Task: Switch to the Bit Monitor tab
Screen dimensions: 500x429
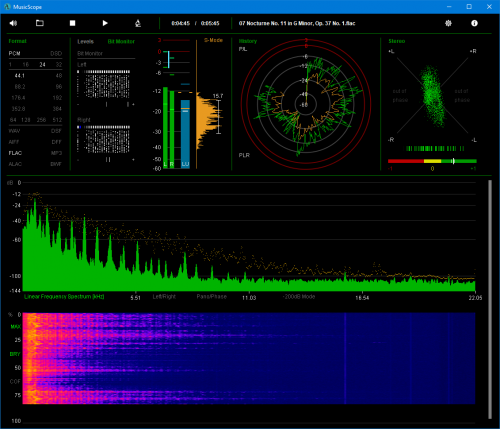Action: (121, 41)
